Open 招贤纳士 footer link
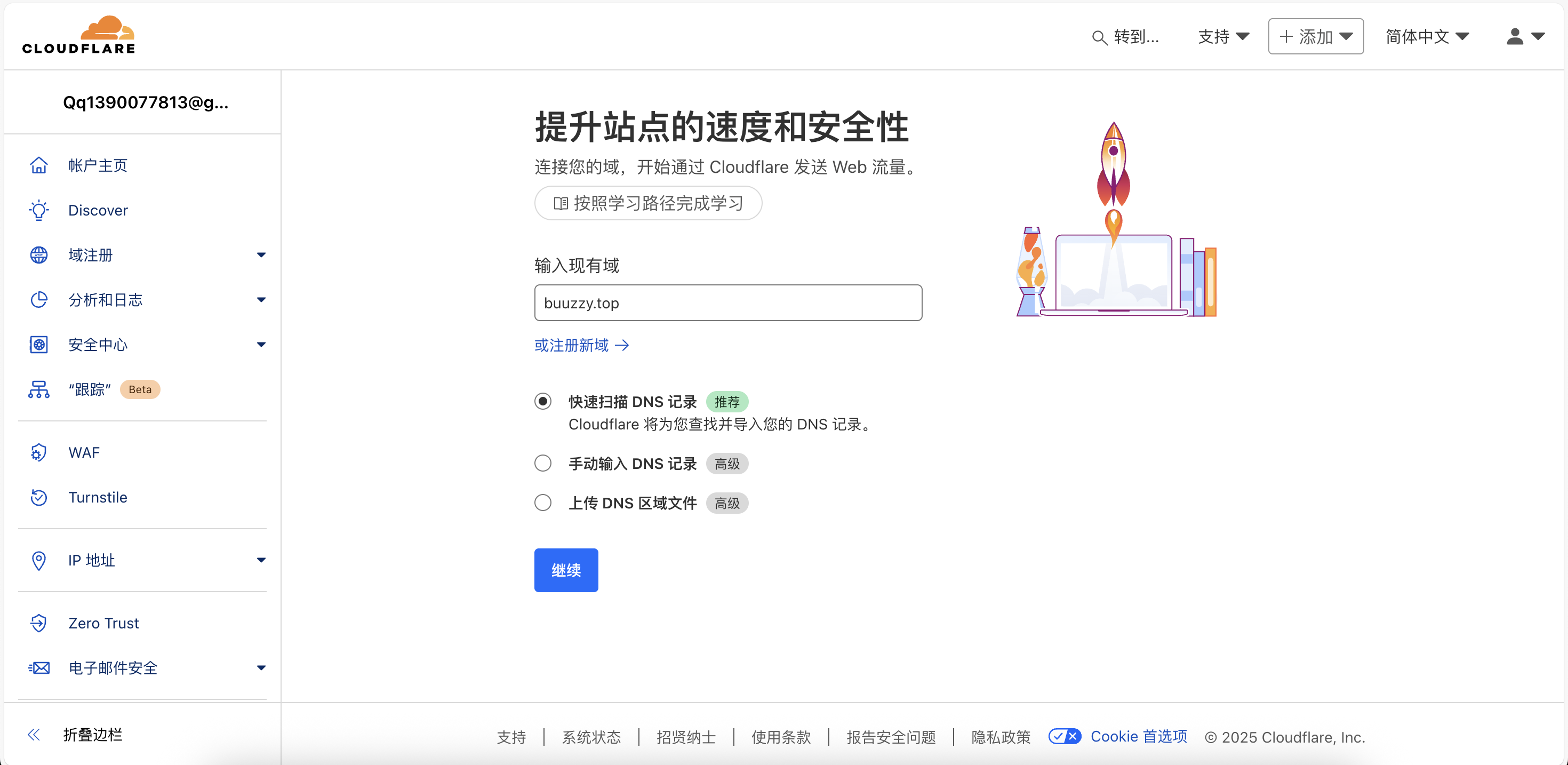 click(686, 737)
